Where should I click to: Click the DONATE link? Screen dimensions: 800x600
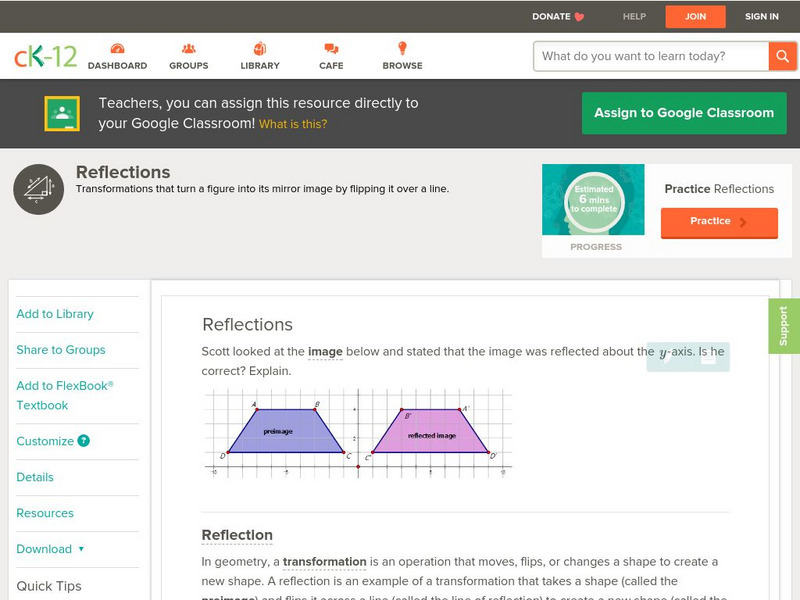coord(551,16)
